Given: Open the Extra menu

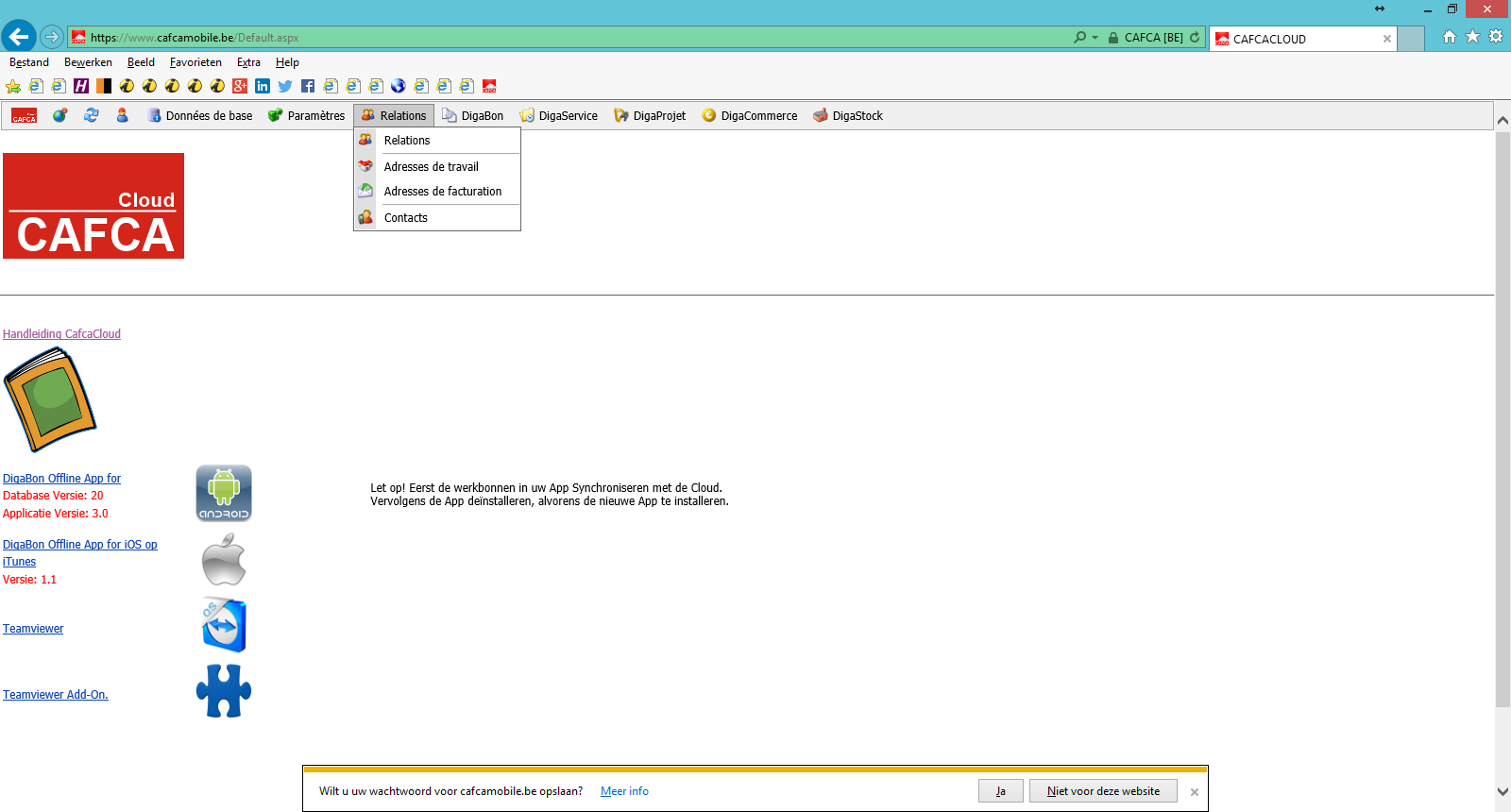Looking at the screenshot, I should tap(248, 62).
